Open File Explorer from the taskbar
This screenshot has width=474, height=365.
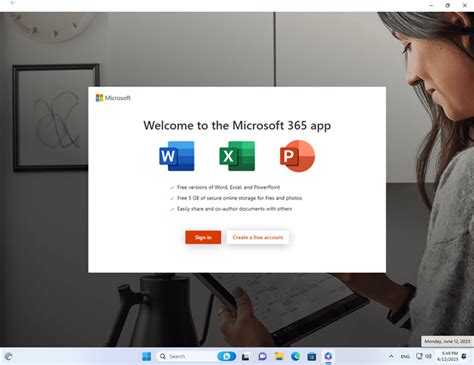pos(279,357)
